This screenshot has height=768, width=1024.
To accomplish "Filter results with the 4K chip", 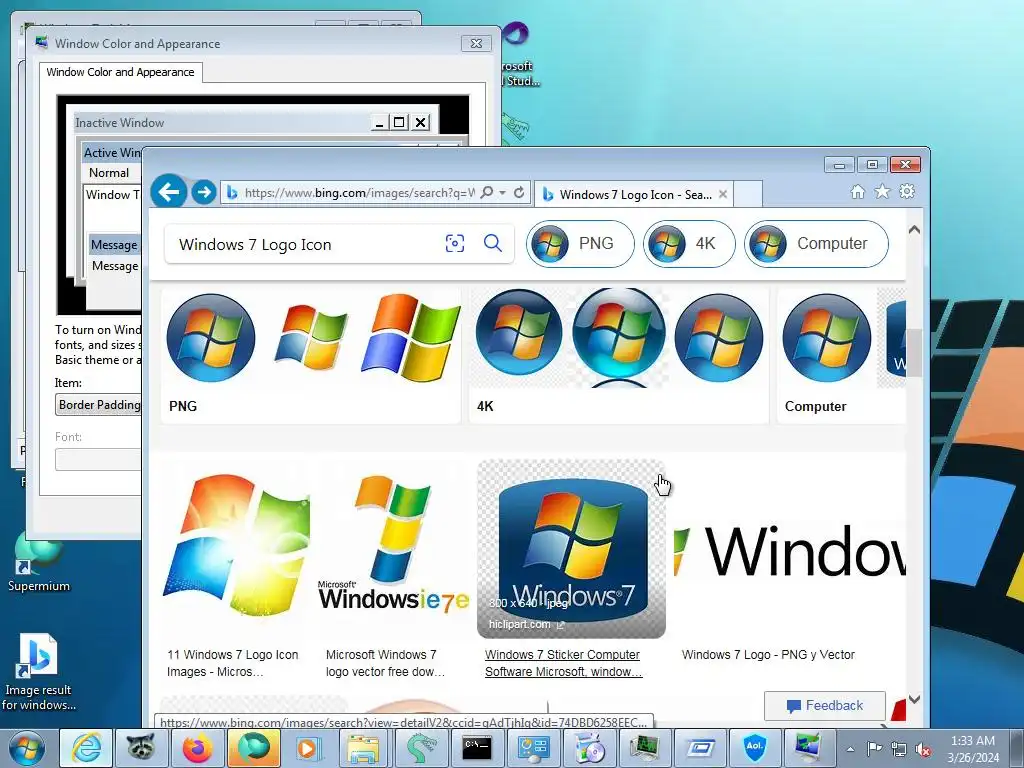I will pyautogui.click(x=689, y=244).
